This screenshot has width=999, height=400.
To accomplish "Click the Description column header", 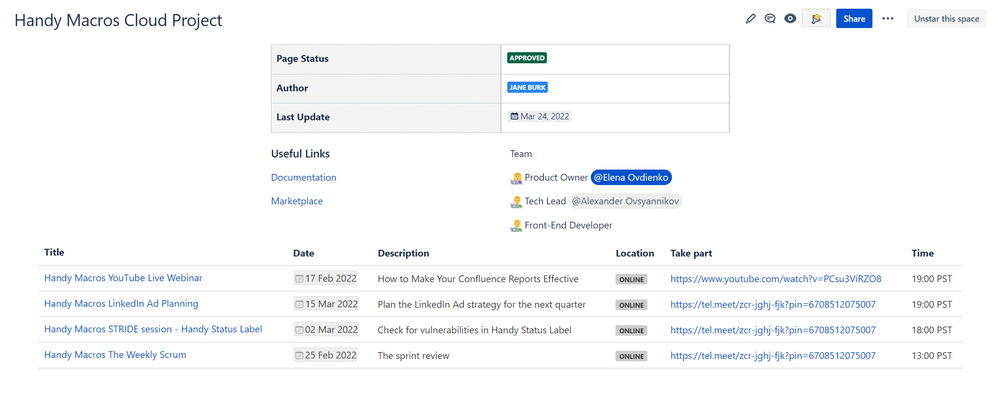I will click(403, 254).
